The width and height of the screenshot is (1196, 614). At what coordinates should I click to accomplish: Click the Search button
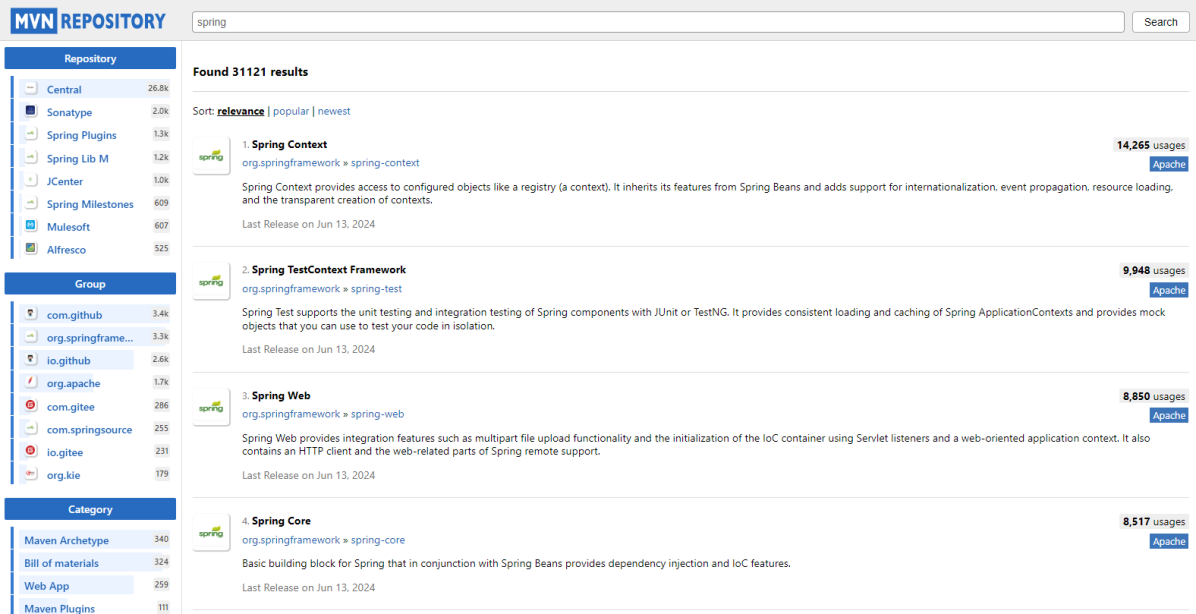1160,22
